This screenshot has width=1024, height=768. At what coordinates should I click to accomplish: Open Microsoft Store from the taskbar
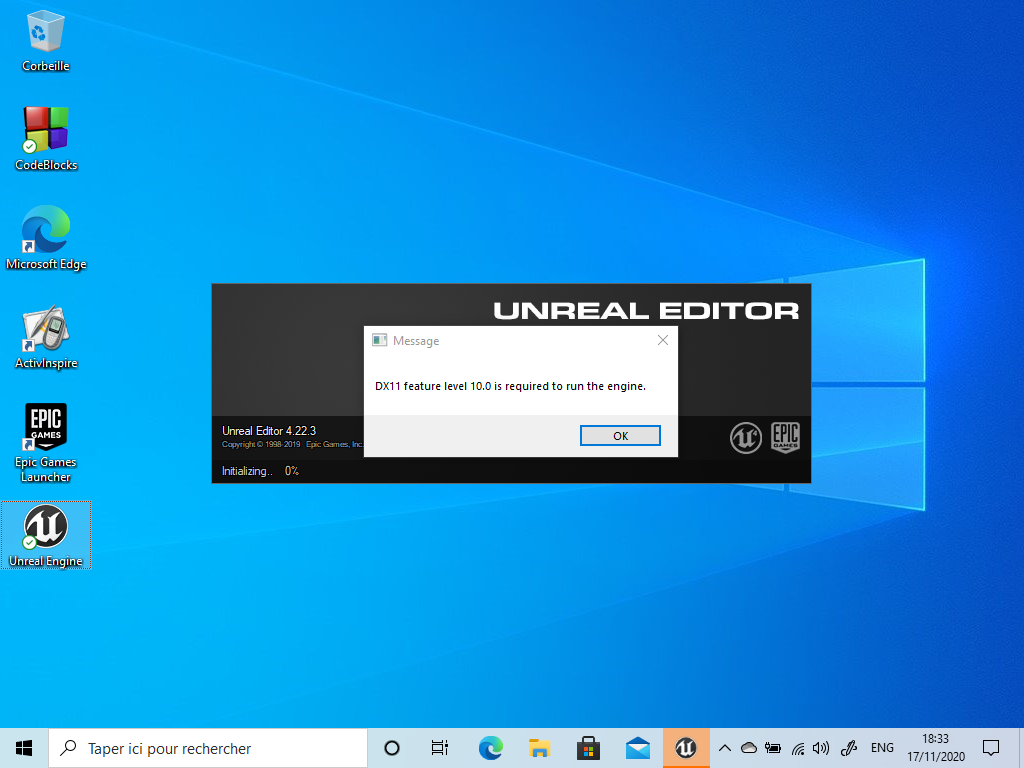coord(588,748)
